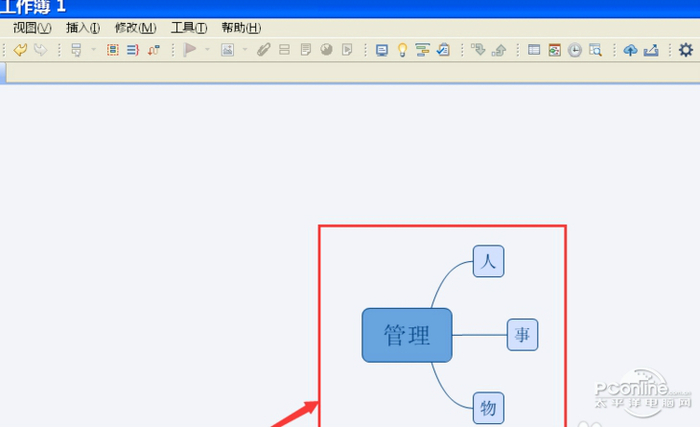
Task: Click the Brainstorming light bulb icon
Action: tap(402, 50)
